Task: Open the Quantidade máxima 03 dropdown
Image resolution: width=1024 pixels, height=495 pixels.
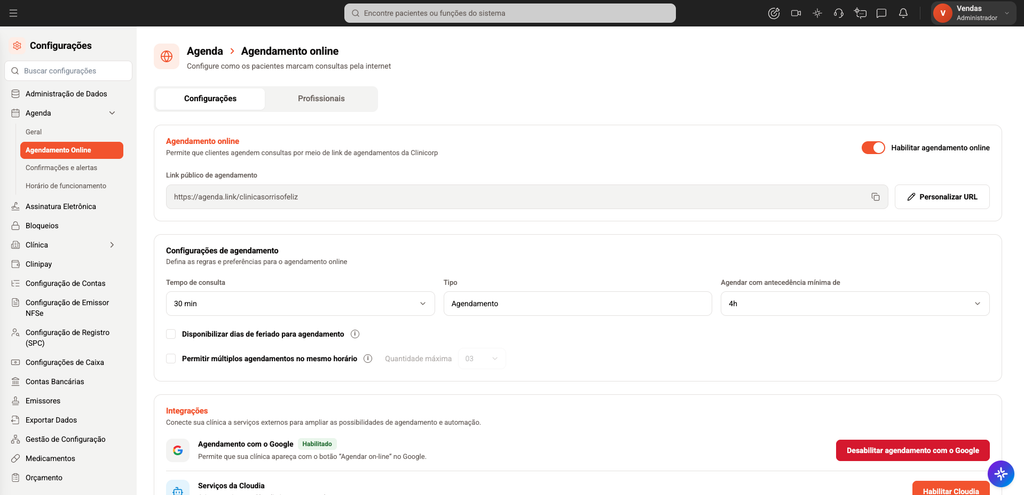Action: 482,359
